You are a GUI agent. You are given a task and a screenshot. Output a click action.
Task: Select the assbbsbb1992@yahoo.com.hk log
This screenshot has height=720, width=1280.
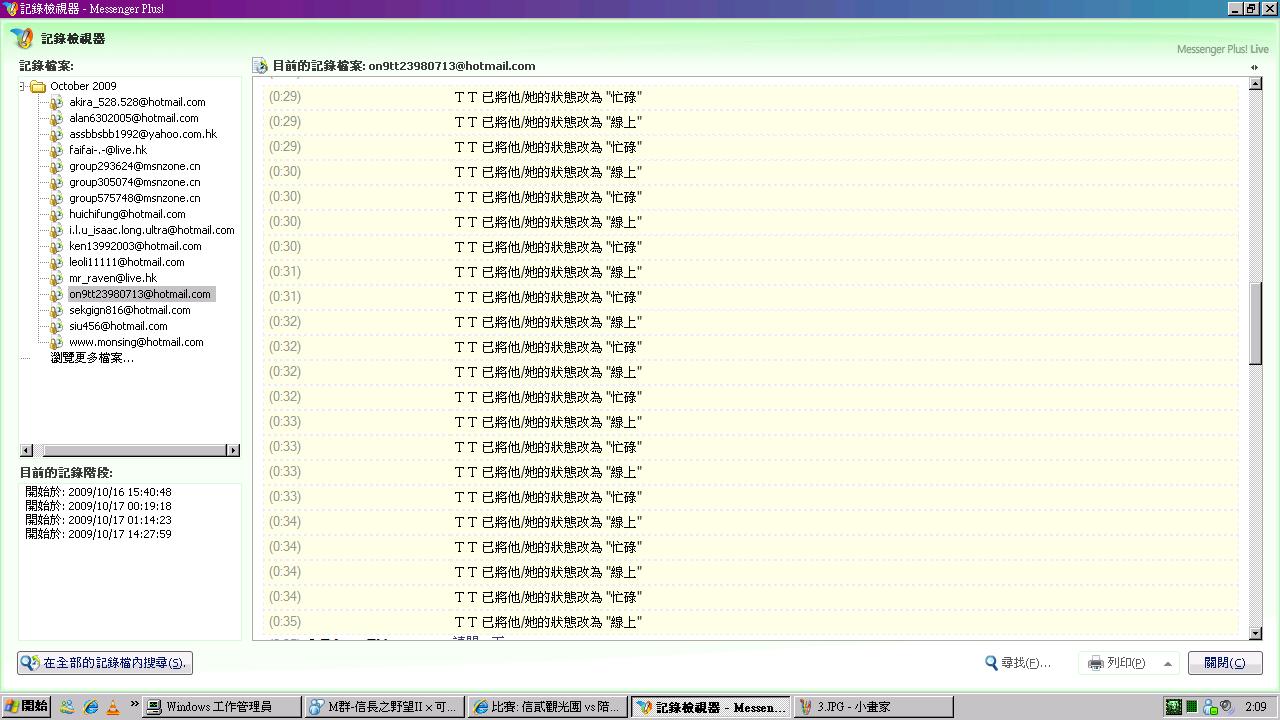[143, 134]
